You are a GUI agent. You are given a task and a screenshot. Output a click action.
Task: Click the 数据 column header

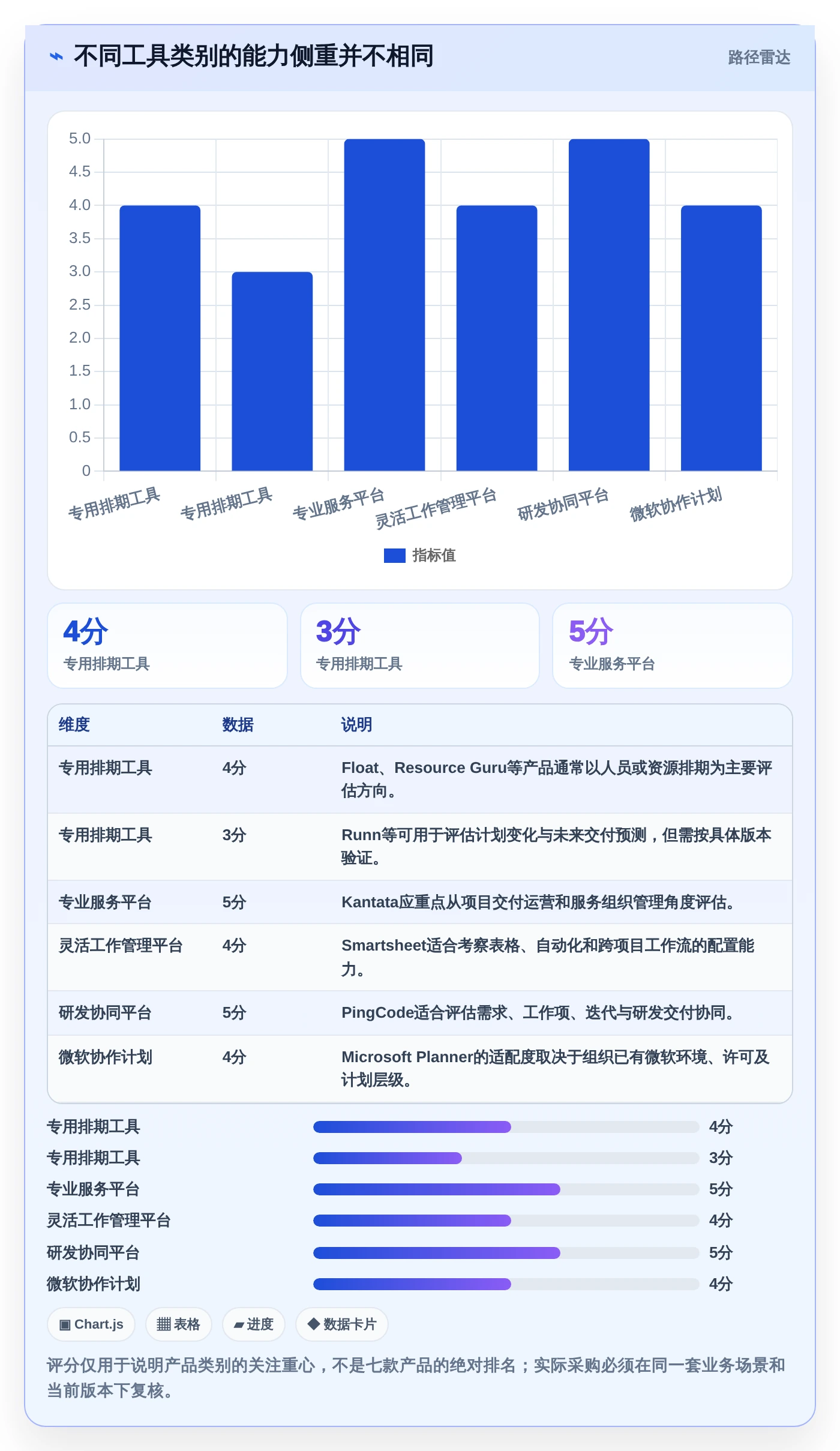pos(238,725)
